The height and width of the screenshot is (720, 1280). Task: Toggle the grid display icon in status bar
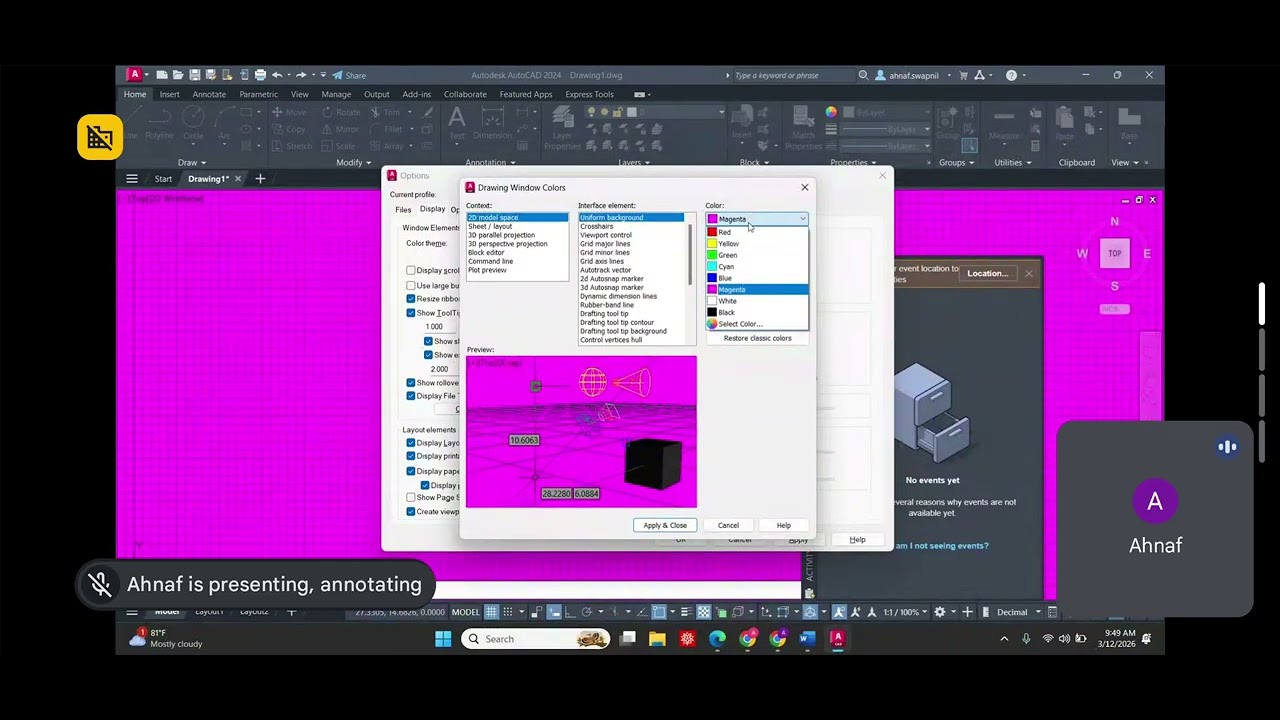click(493, 612)
